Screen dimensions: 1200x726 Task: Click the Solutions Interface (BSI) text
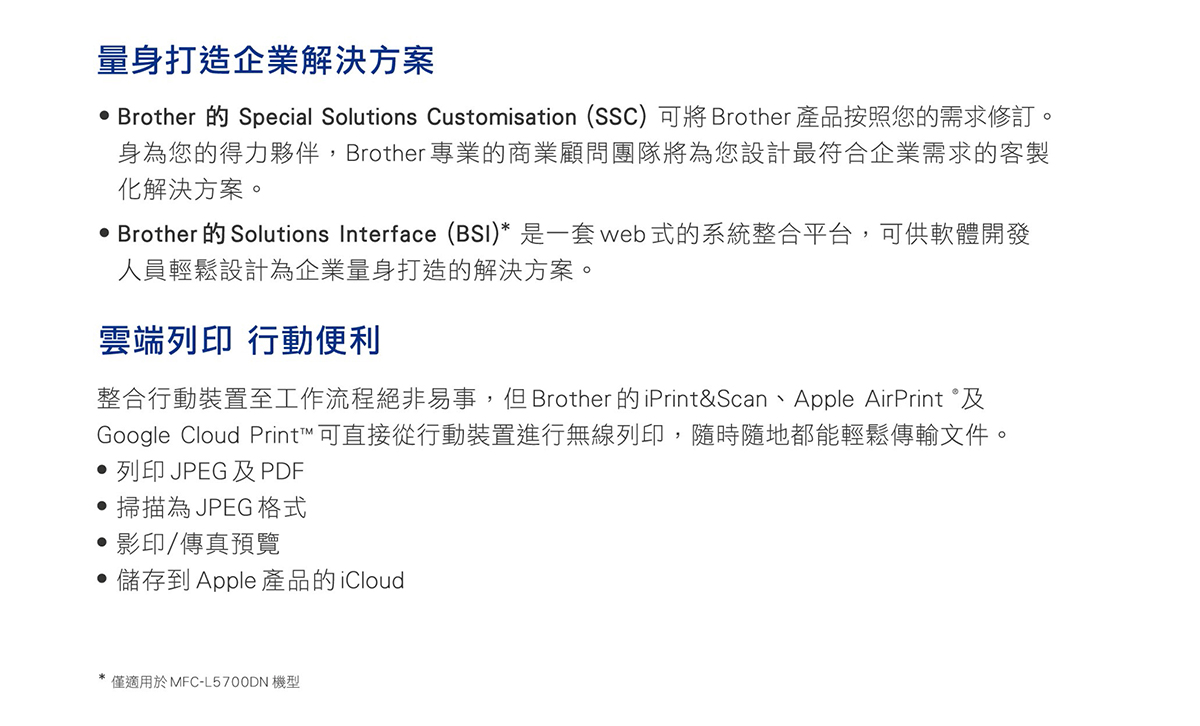(x=364, y=234)
